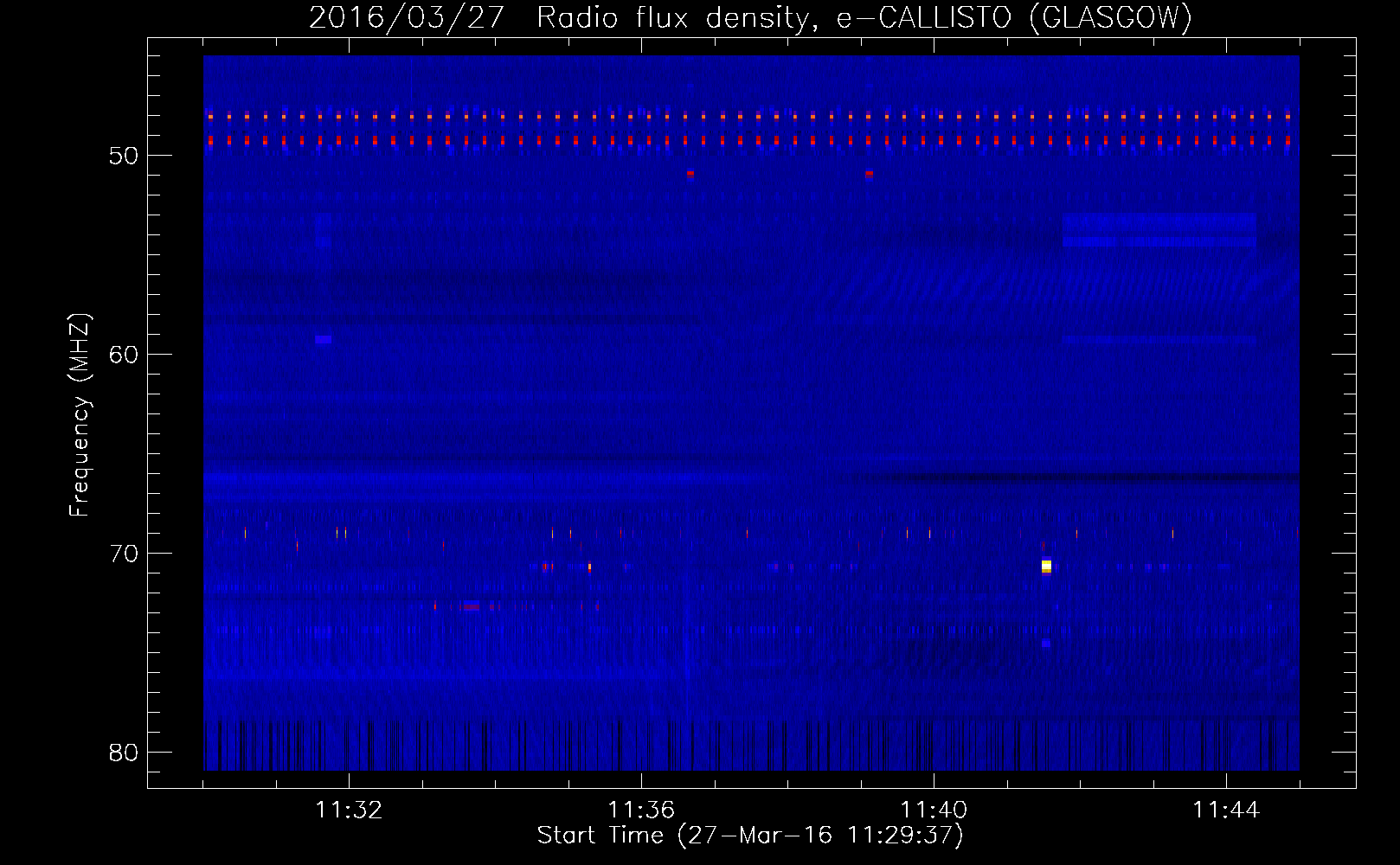
Task: Click the frequency tick label "60"
Action: [124, 355]
